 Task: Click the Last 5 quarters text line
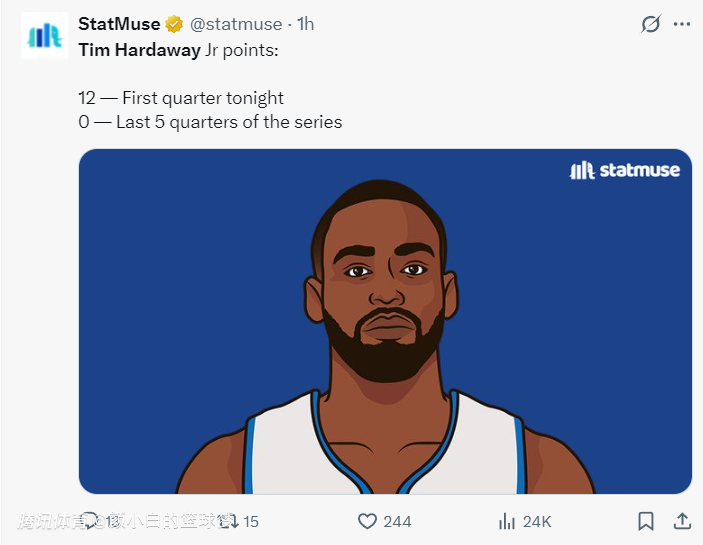210,122
